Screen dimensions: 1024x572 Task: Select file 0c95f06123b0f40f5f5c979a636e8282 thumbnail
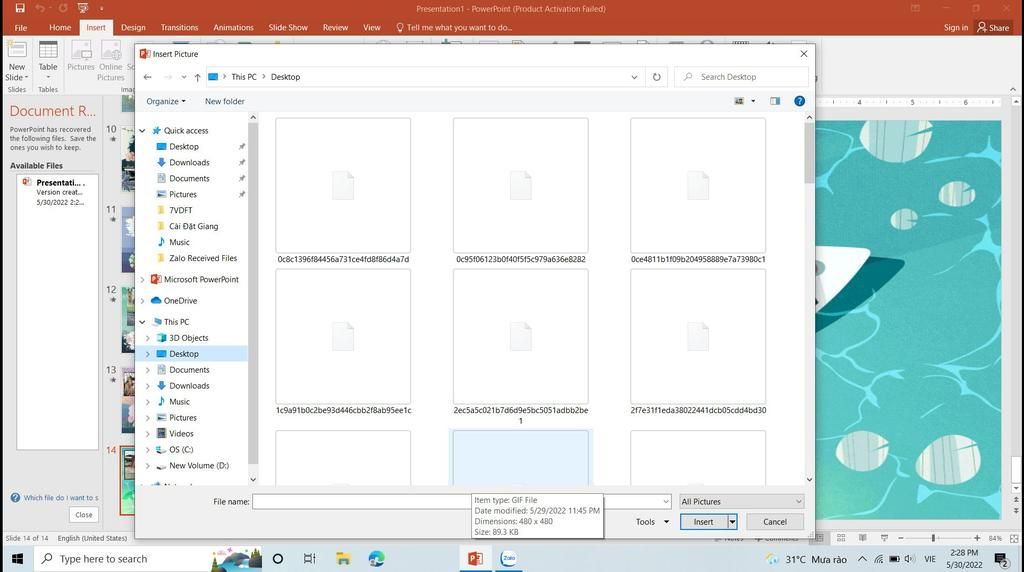520,185
